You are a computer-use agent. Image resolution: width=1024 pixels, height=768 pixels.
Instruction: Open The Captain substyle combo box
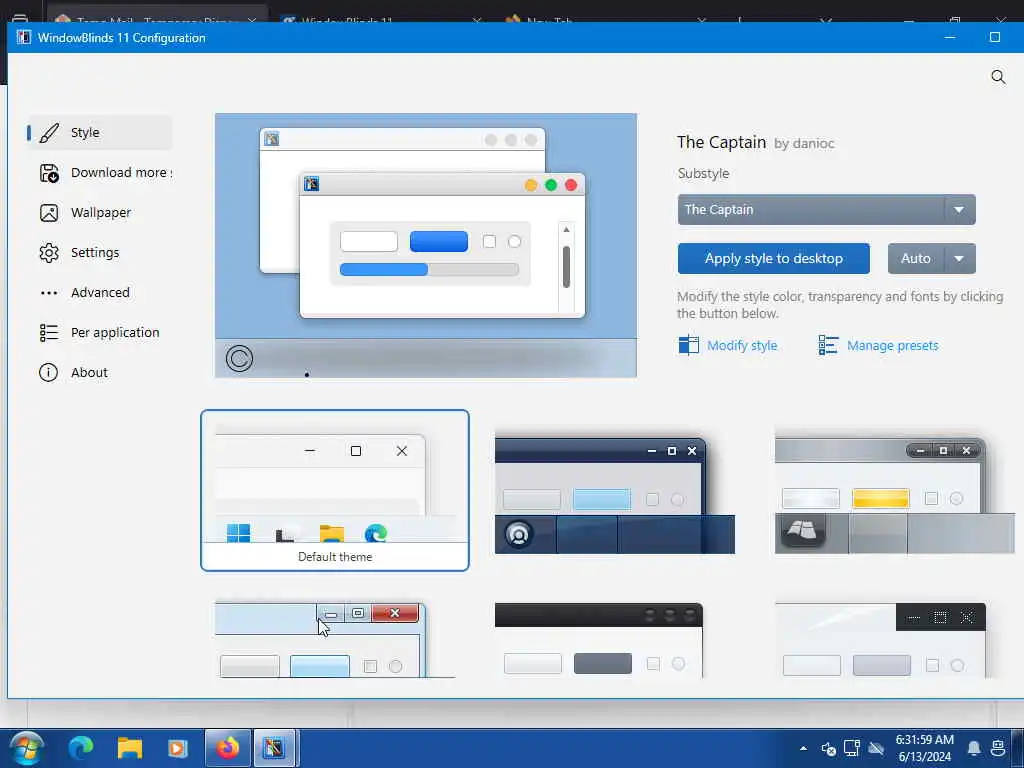pyautogui.click(x=826, y=210)
